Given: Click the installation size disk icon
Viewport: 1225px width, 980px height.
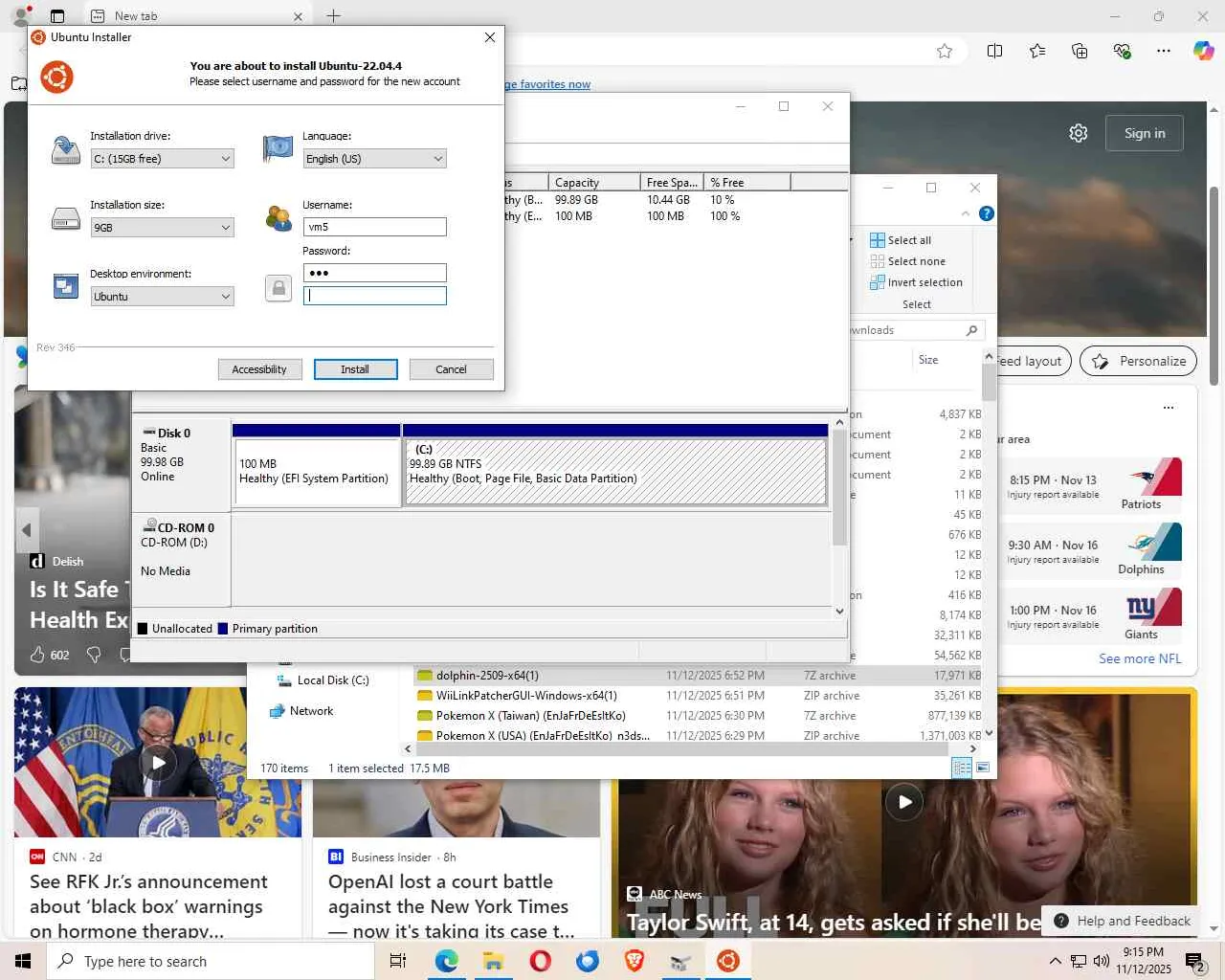Looking at the screenshot, I should point(66,219).
